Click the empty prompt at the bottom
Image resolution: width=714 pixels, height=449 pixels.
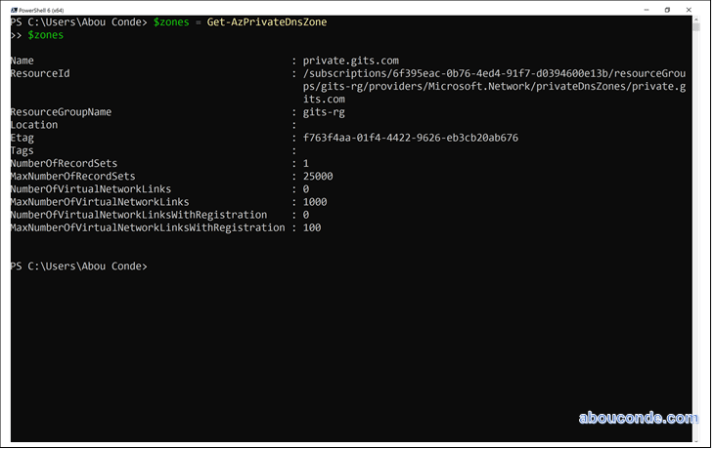(x=80, y=266)
